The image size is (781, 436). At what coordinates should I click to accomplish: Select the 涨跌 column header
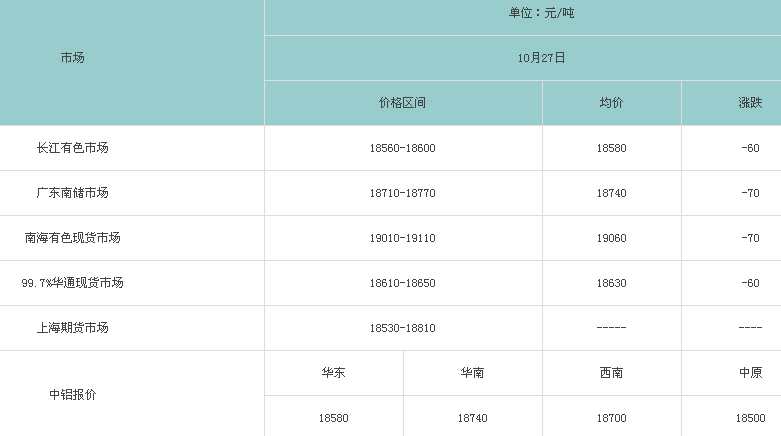tap(750, 103)
